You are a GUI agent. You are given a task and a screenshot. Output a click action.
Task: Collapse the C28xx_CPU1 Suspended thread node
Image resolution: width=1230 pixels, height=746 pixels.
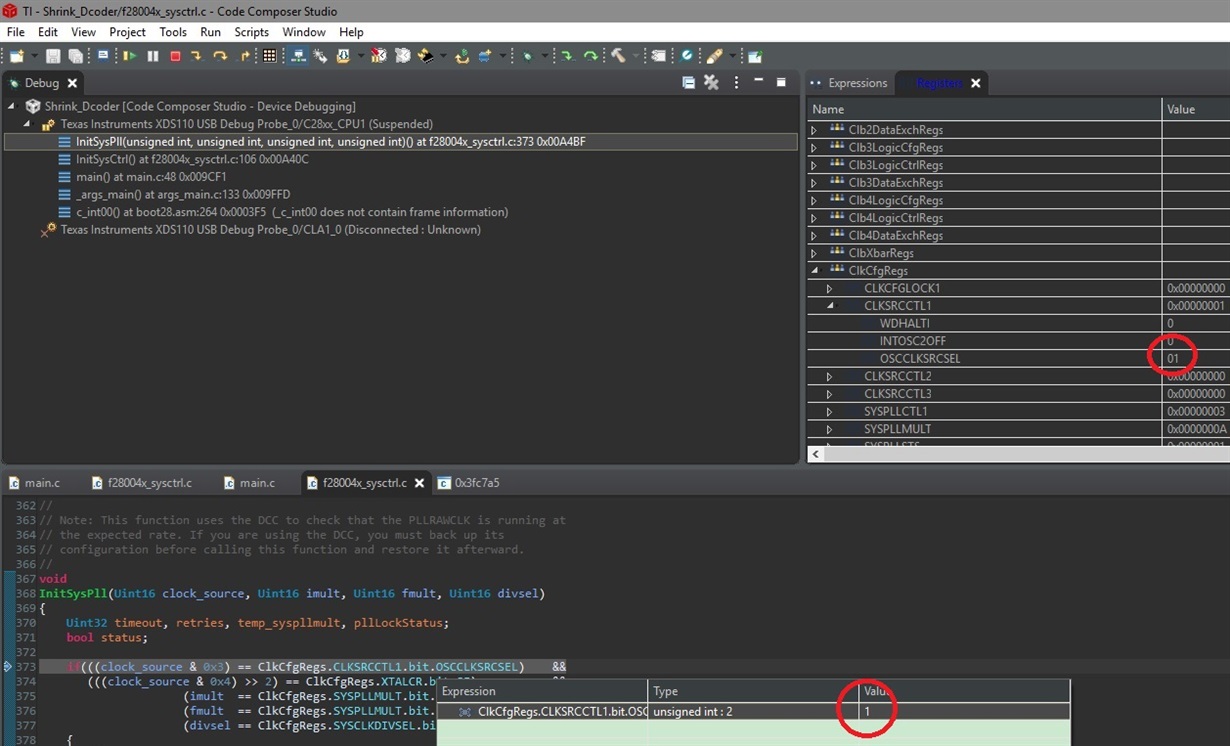tap(28, 124)
